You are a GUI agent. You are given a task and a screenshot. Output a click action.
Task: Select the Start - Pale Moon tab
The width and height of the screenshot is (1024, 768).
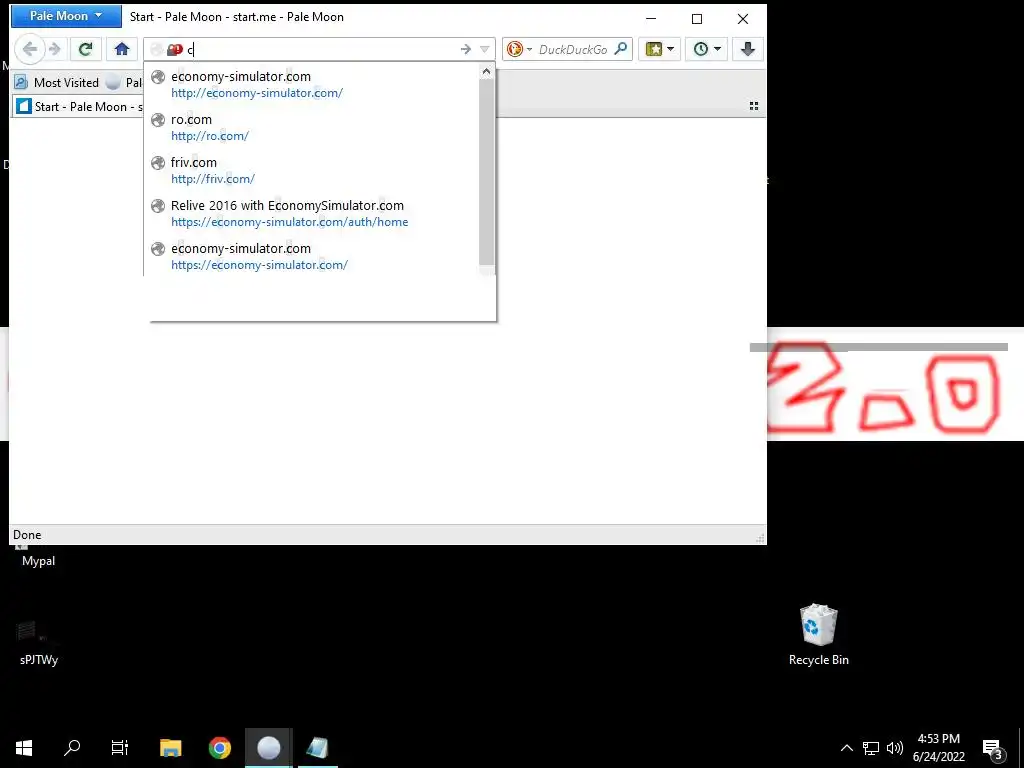(x=78, y=106)
